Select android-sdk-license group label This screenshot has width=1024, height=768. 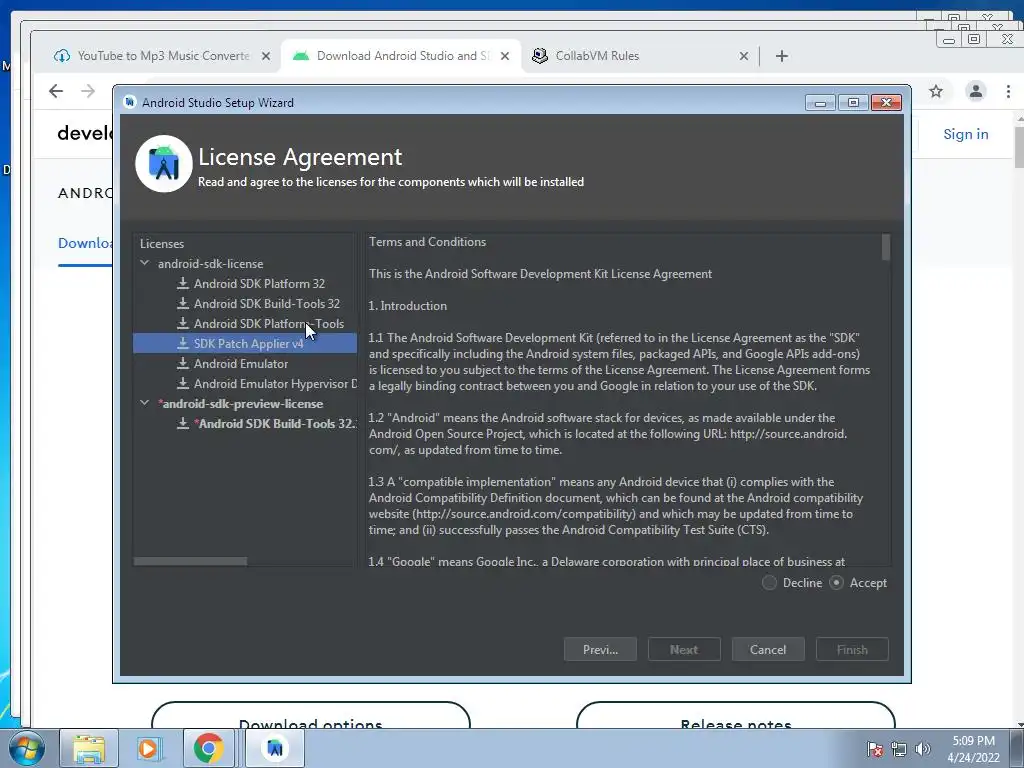pyautogui.click(x=210, y=264)
